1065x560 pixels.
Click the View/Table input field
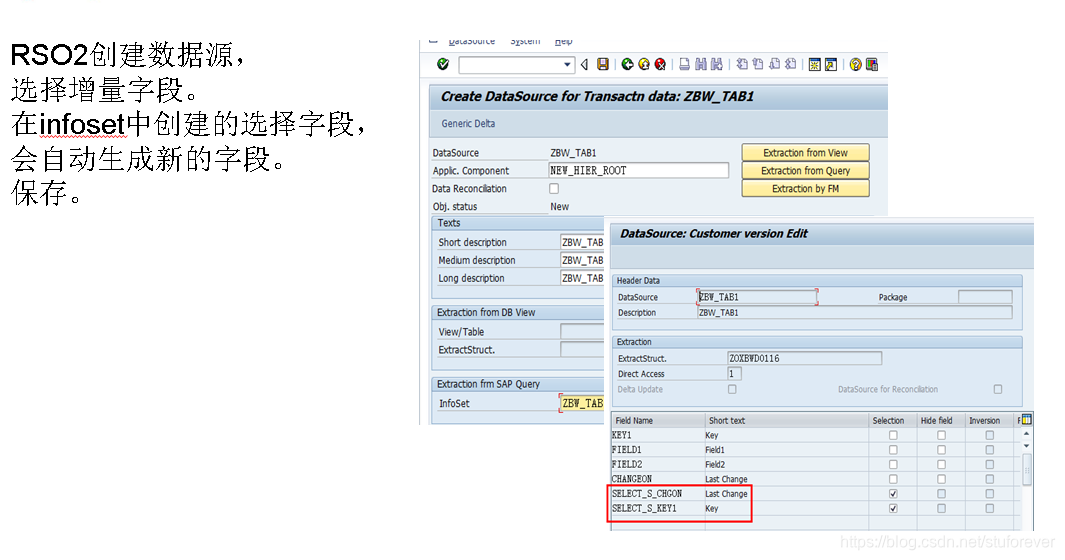tap(582, 331)
